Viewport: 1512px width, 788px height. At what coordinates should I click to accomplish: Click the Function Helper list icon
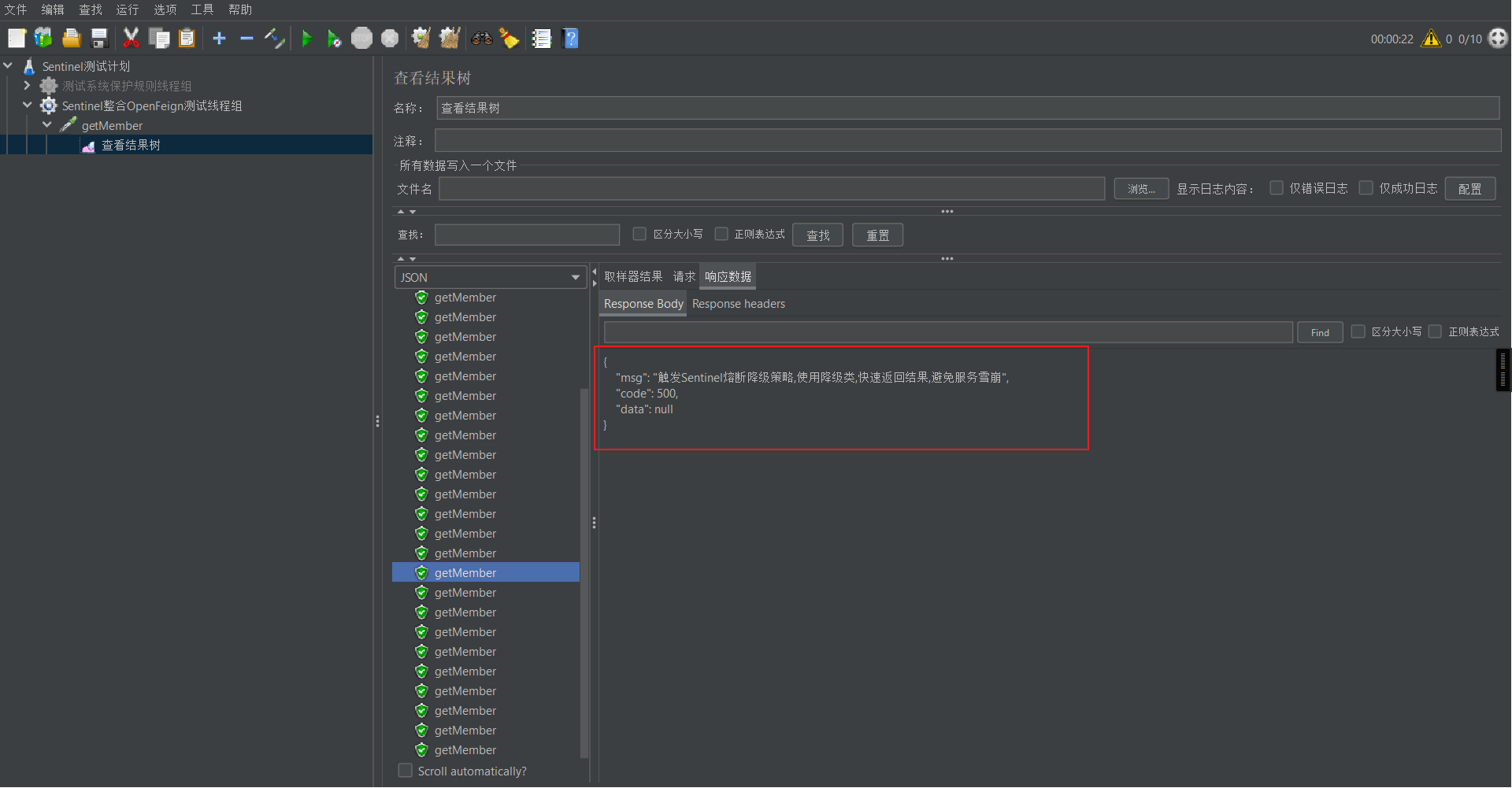541,39
